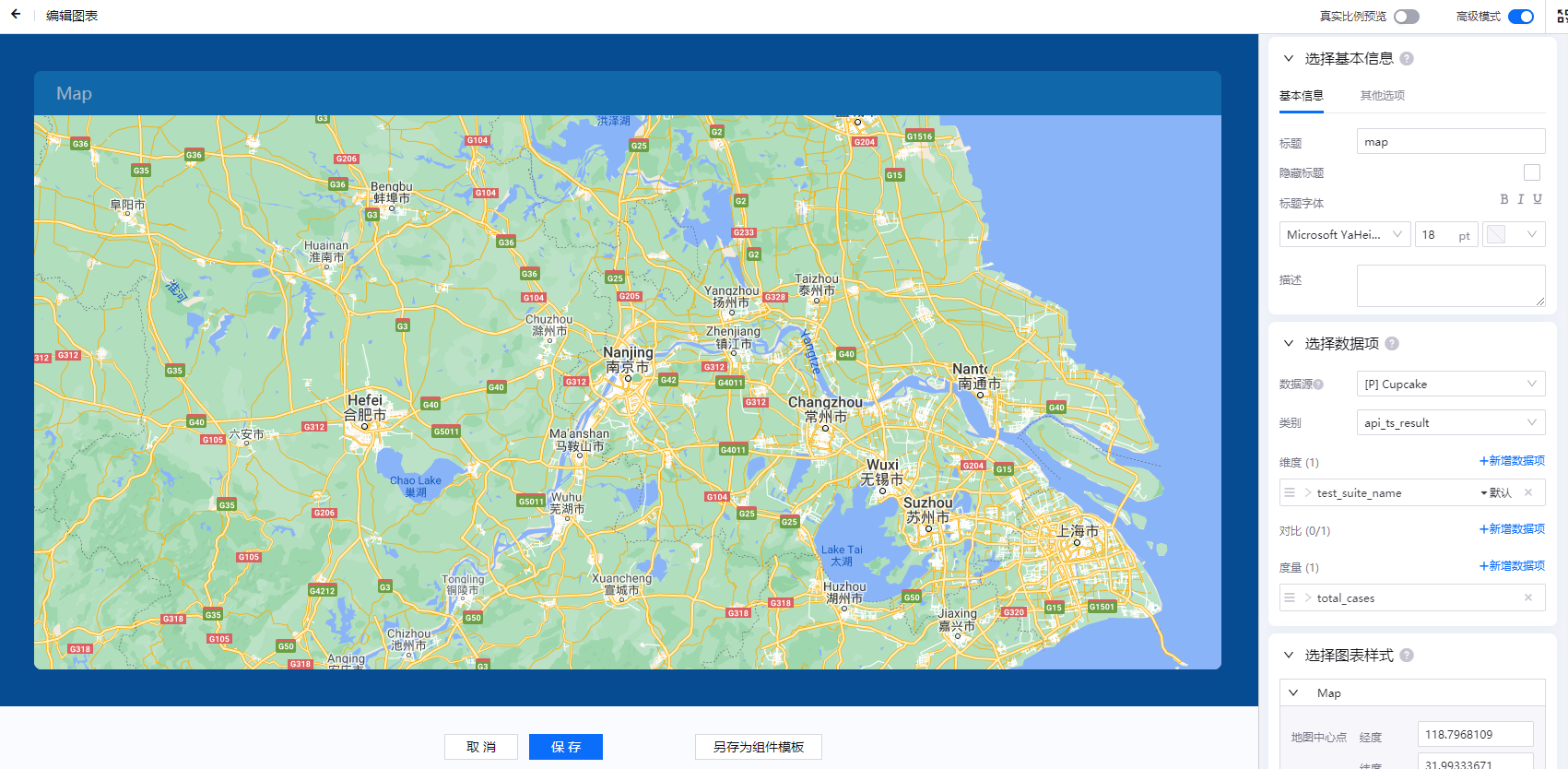The height and width of the screenshot is (769, 1568).
Task: Click the 标题 input containing map
Action: tap(1451, 141)
